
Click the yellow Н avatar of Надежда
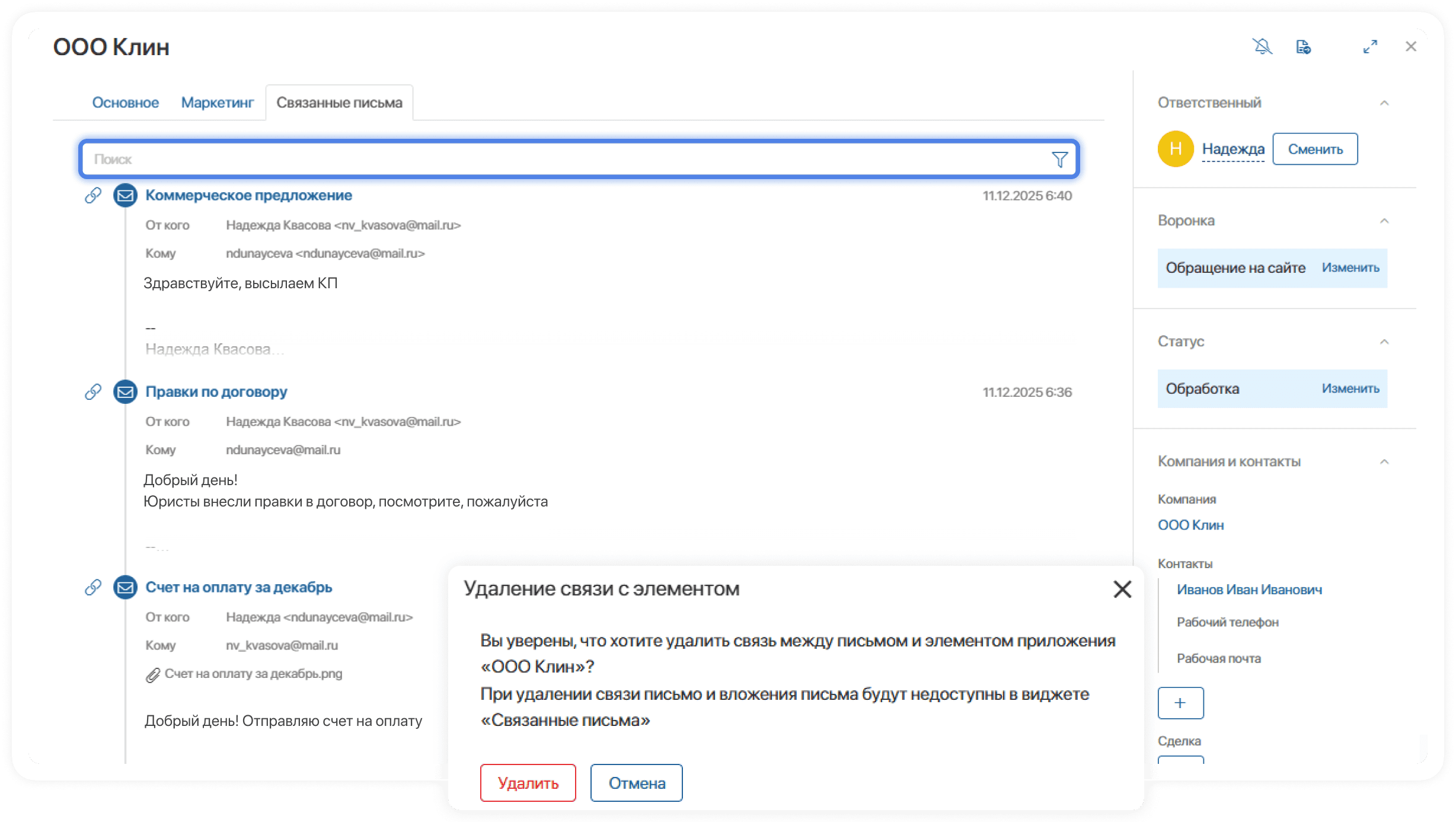[1176, 149]
